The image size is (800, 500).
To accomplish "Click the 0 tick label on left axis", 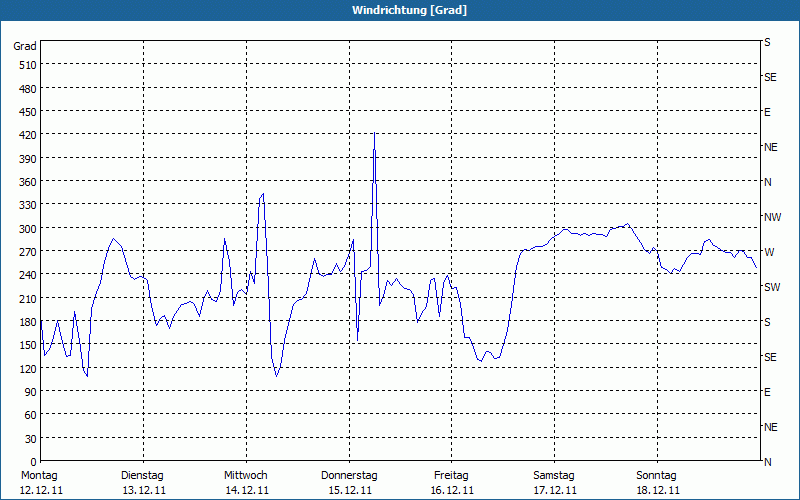I will 32,462.
